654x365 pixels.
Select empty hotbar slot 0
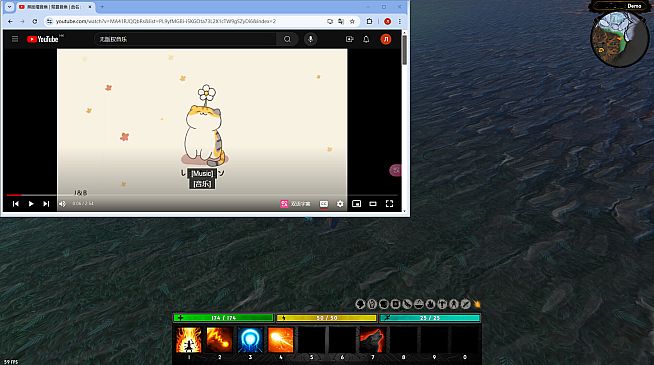pyautogui.click(x=465, y=340)
